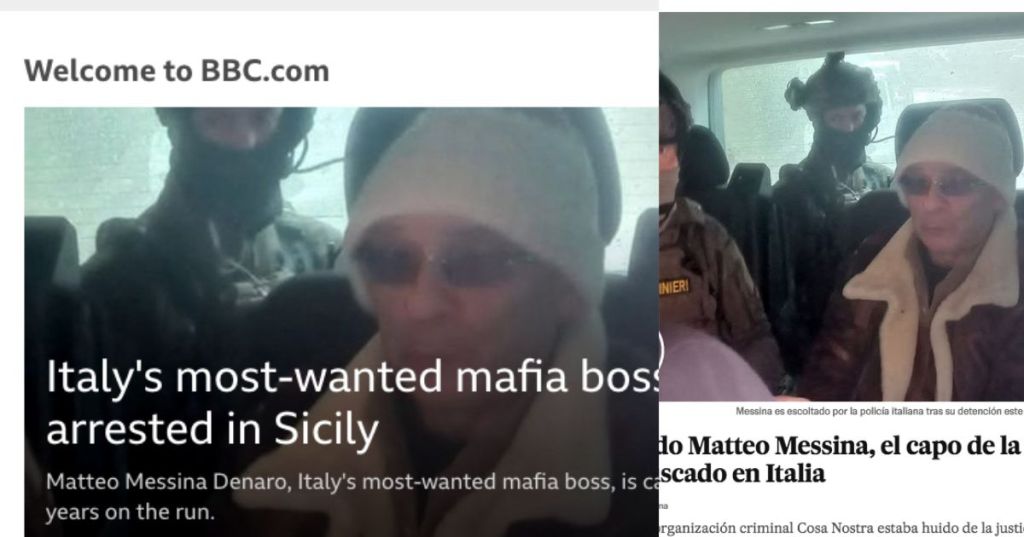Screen dimensions: 1024x537
Task: Open the Spanish 'Matteo Messina, el capo' headline
Action: [839, 446]
